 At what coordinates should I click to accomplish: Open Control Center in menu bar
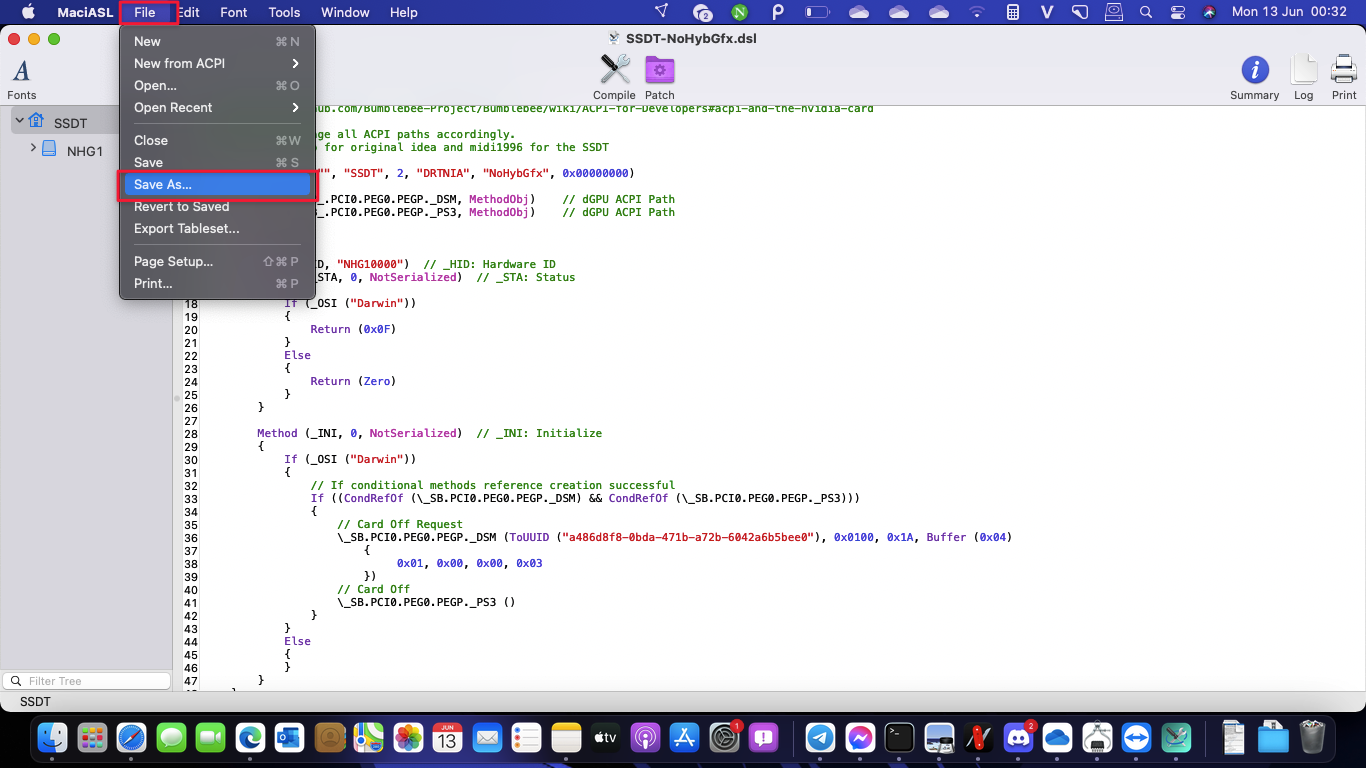tap(1176, 12)
